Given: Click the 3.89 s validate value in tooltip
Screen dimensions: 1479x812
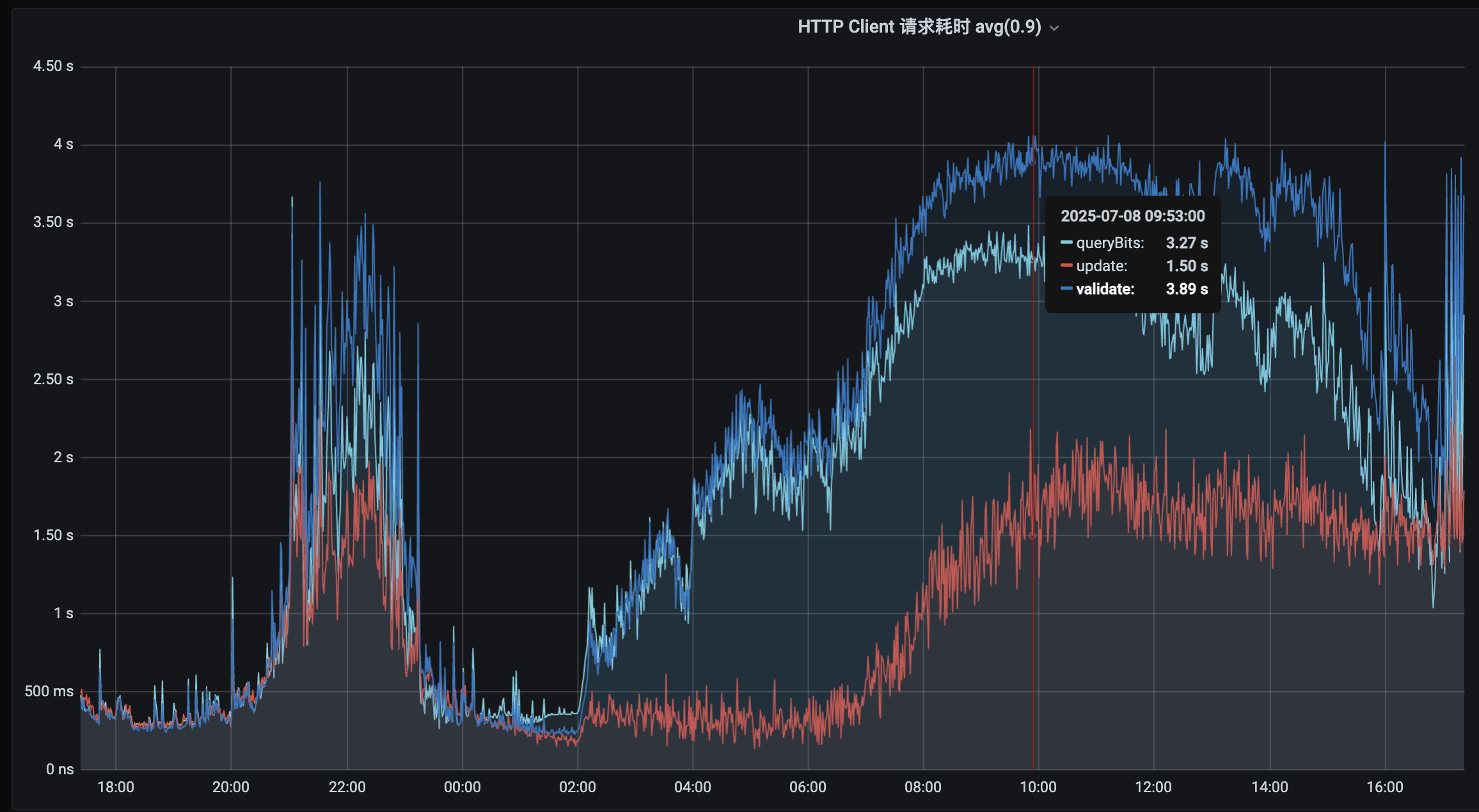Looking at the screenshot, I should click(1186, 289).
